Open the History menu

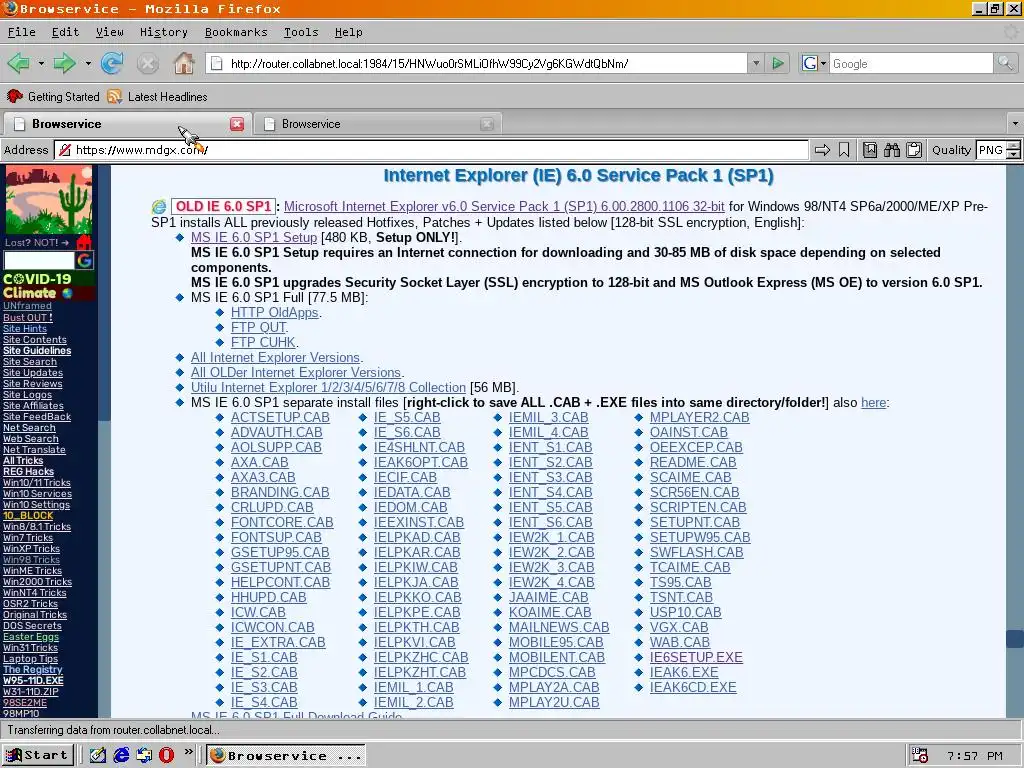point(163,32)
